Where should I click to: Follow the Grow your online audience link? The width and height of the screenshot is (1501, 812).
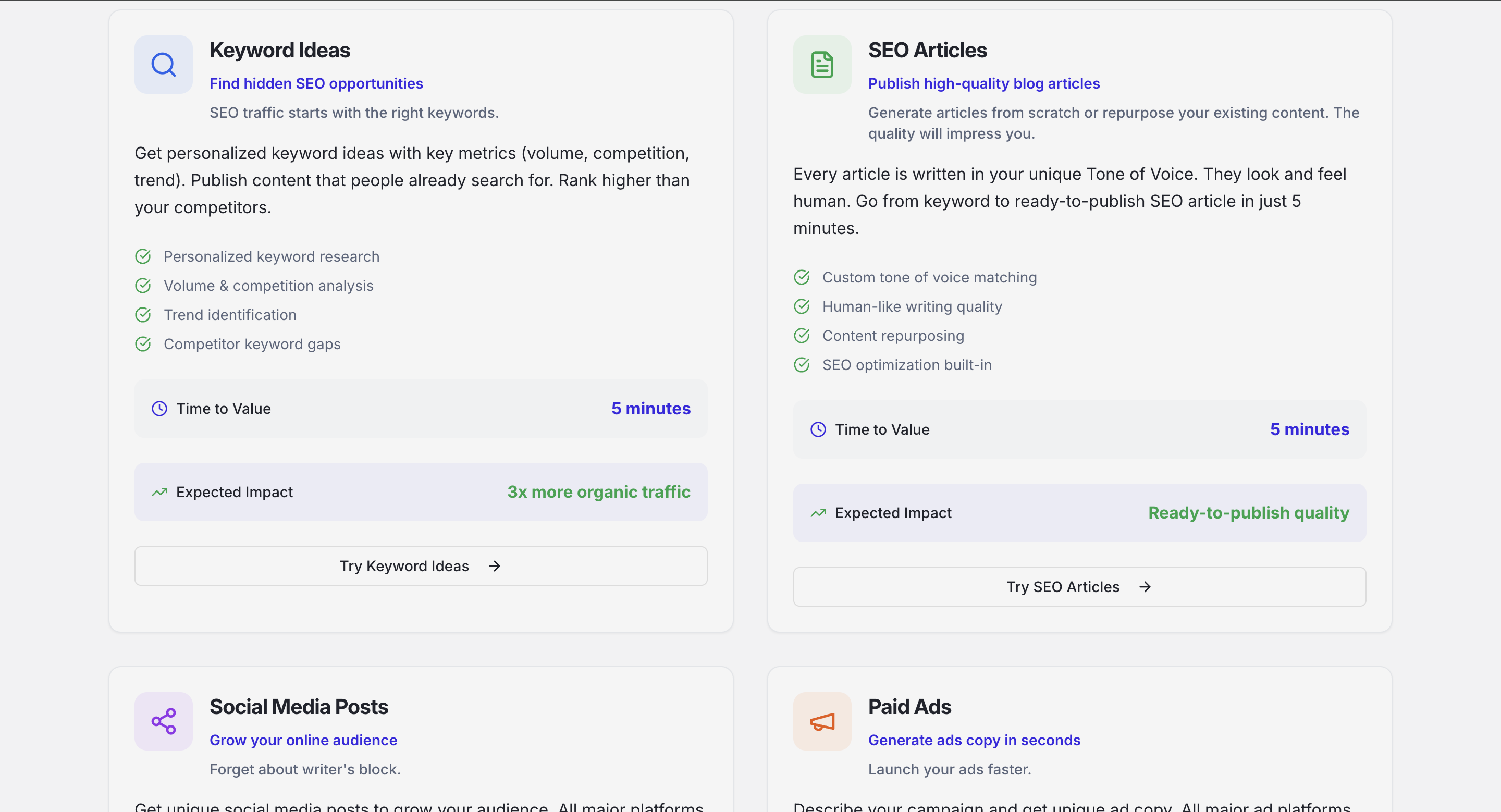point(303,741)
